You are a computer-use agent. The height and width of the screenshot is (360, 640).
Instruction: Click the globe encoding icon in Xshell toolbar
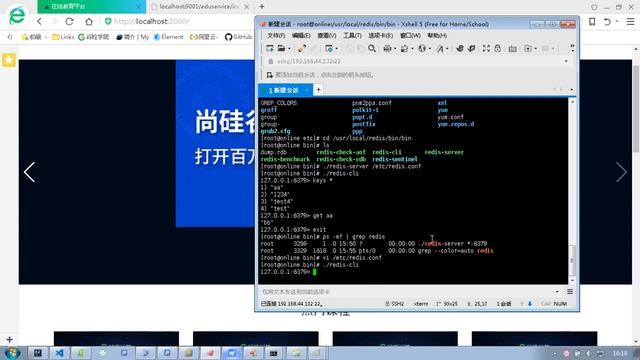[x=422, y=49]
